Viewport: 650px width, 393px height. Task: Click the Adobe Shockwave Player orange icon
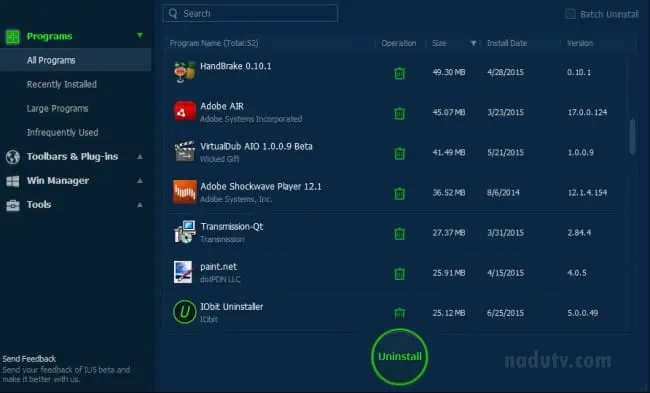click(184, 192)
